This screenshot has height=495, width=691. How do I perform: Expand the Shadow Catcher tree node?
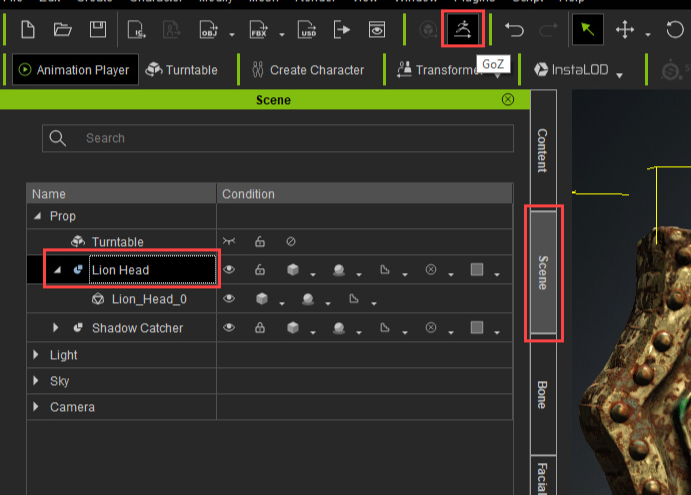coord(56,328)
